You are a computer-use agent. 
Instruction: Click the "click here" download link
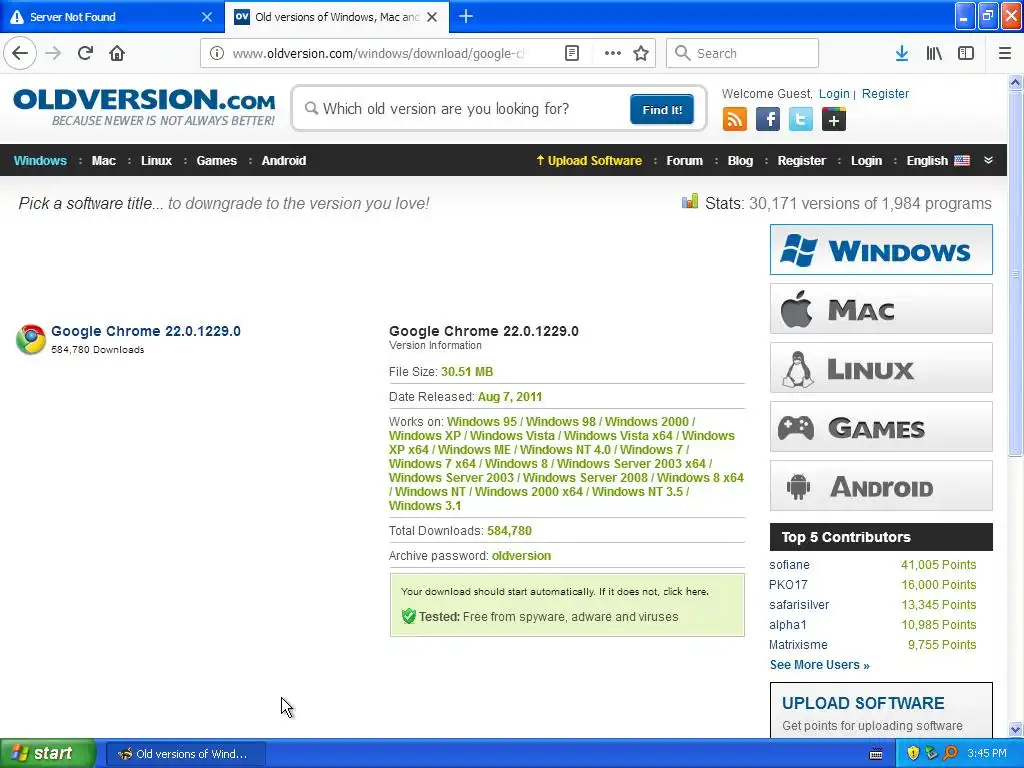pyautogui.click(x=685, y=592)
